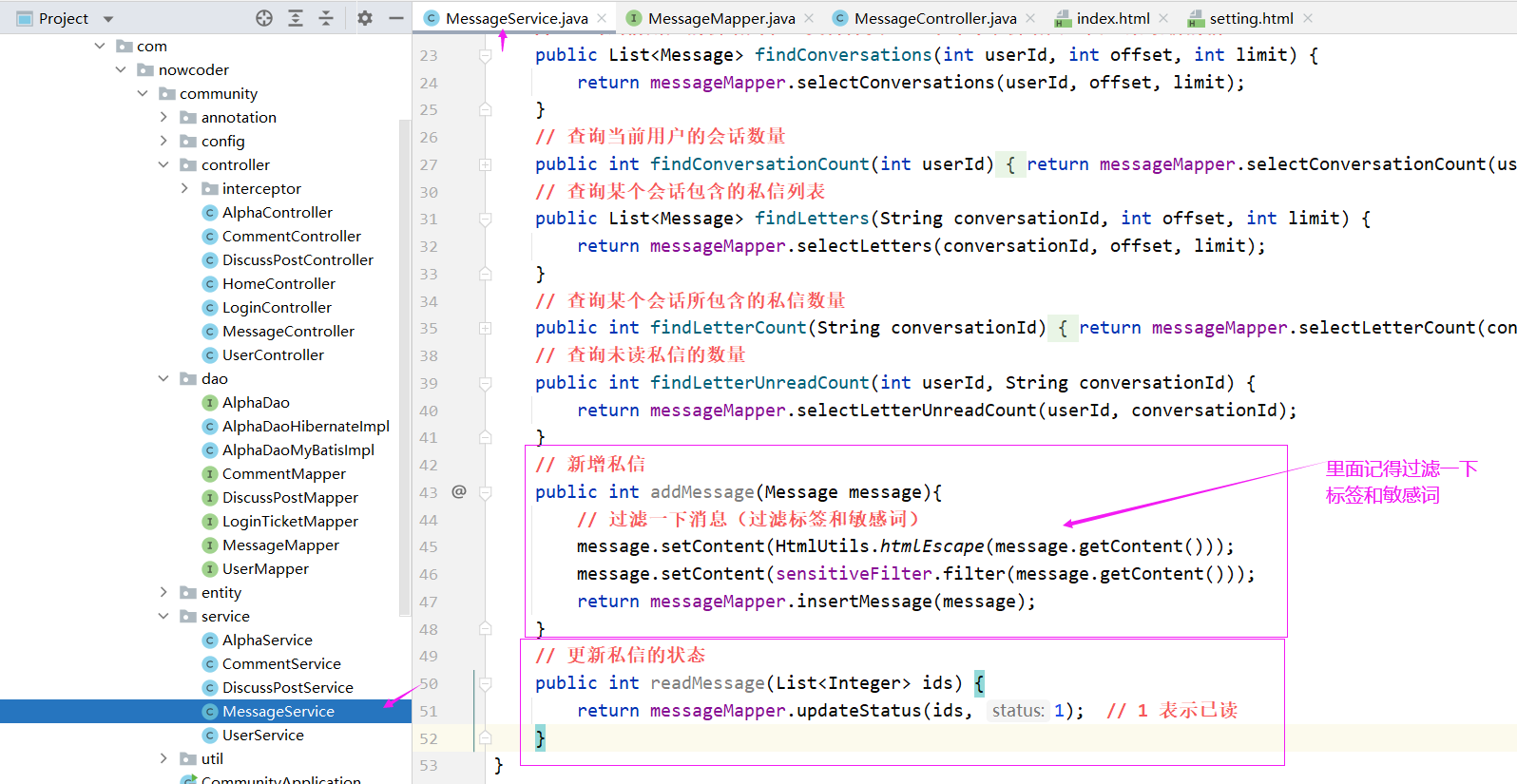Switch to MessageController.java tab

pos(935,18)
